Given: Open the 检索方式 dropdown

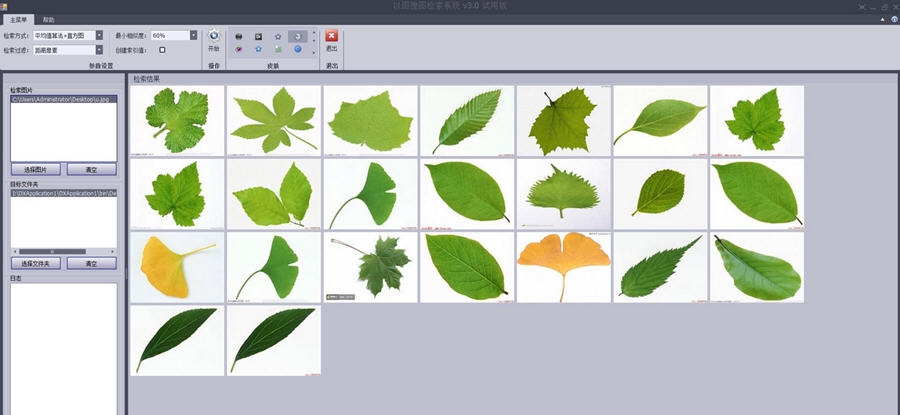Looking at the screenshot, I should (x=99, y=36).
